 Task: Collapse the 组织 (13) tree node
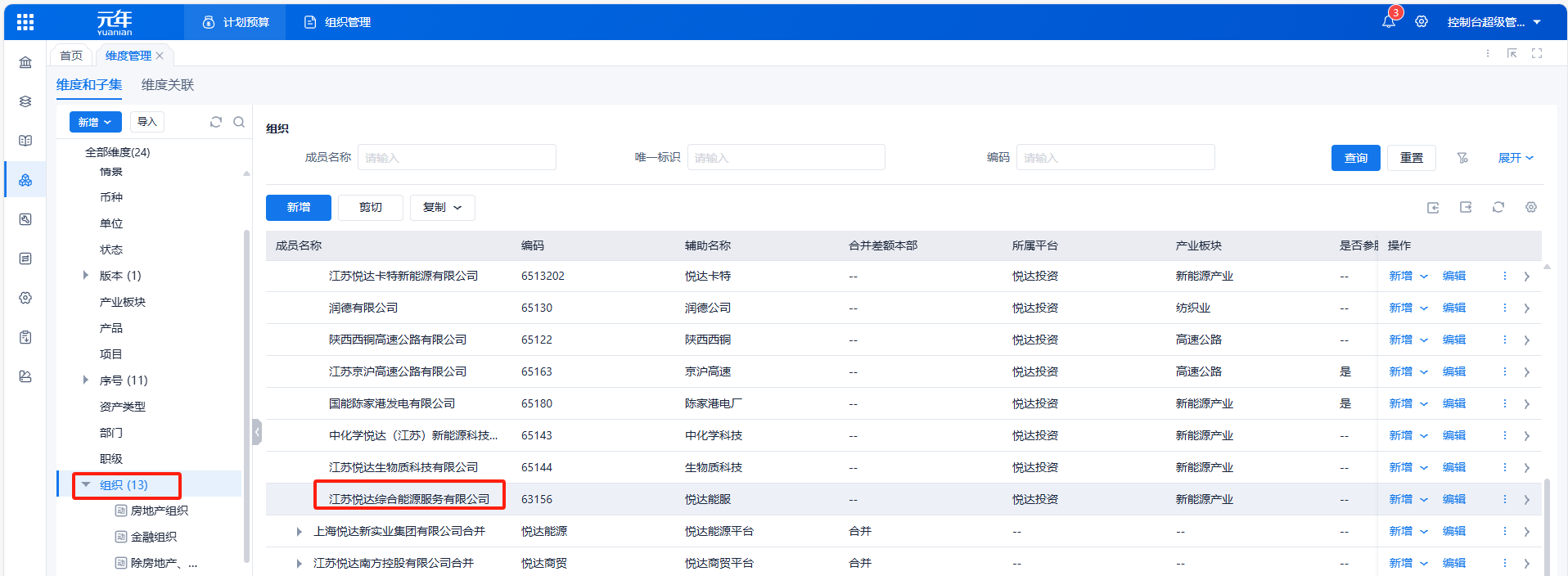coord(86,485)
